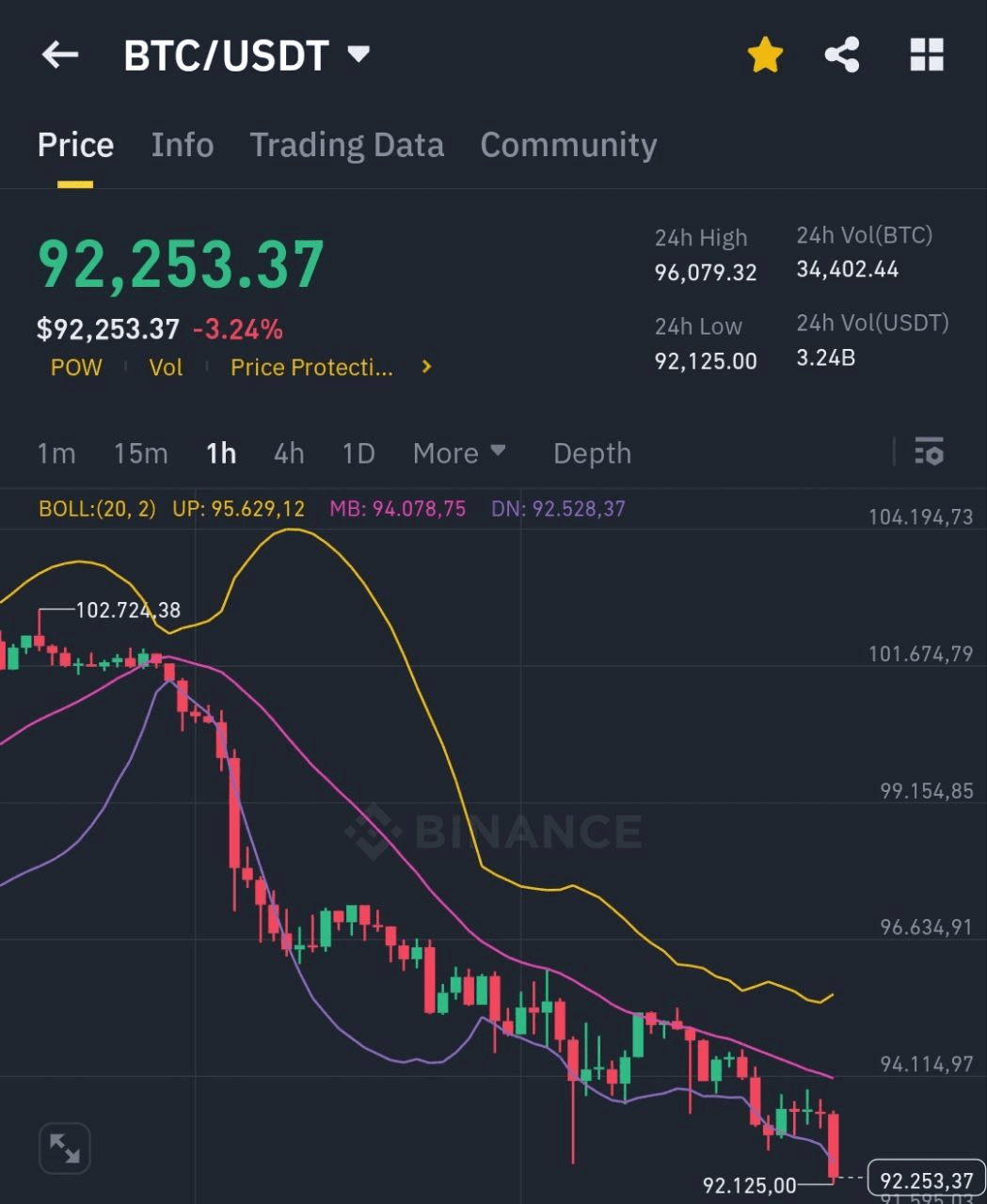Screen dimensions: 987x1204
Task: Select the 4h timeframe
Action: click(x=289, y=453)
